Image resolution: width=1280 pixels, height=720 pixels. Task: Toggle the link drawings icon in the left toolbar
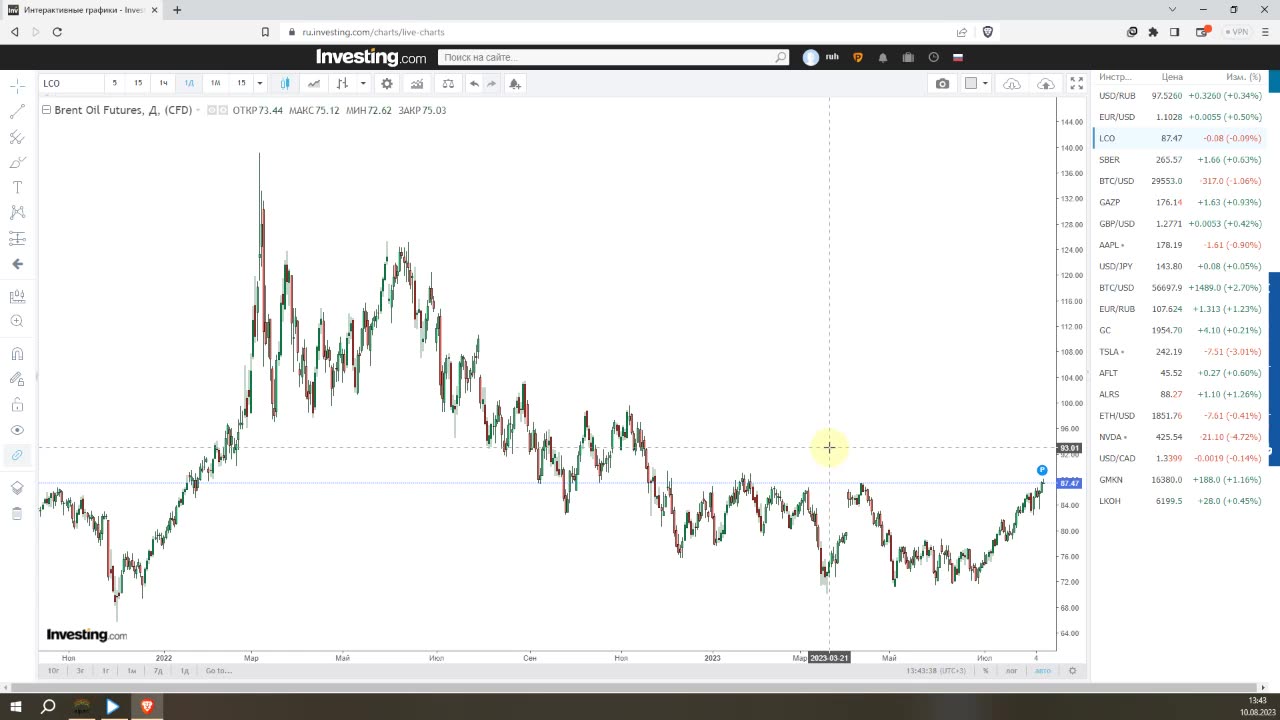pos(17,455)
